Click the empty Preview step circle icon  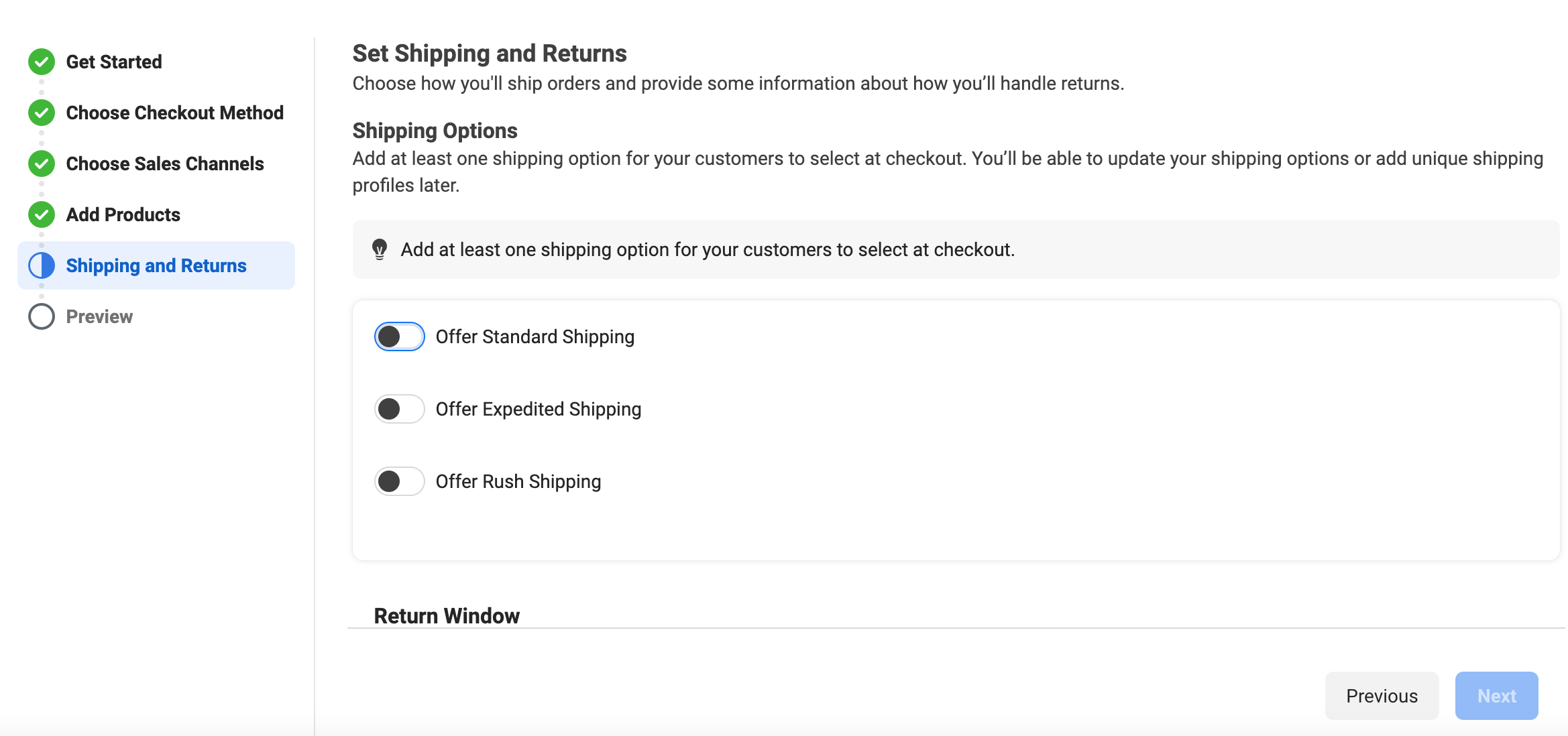pos(41,316)
